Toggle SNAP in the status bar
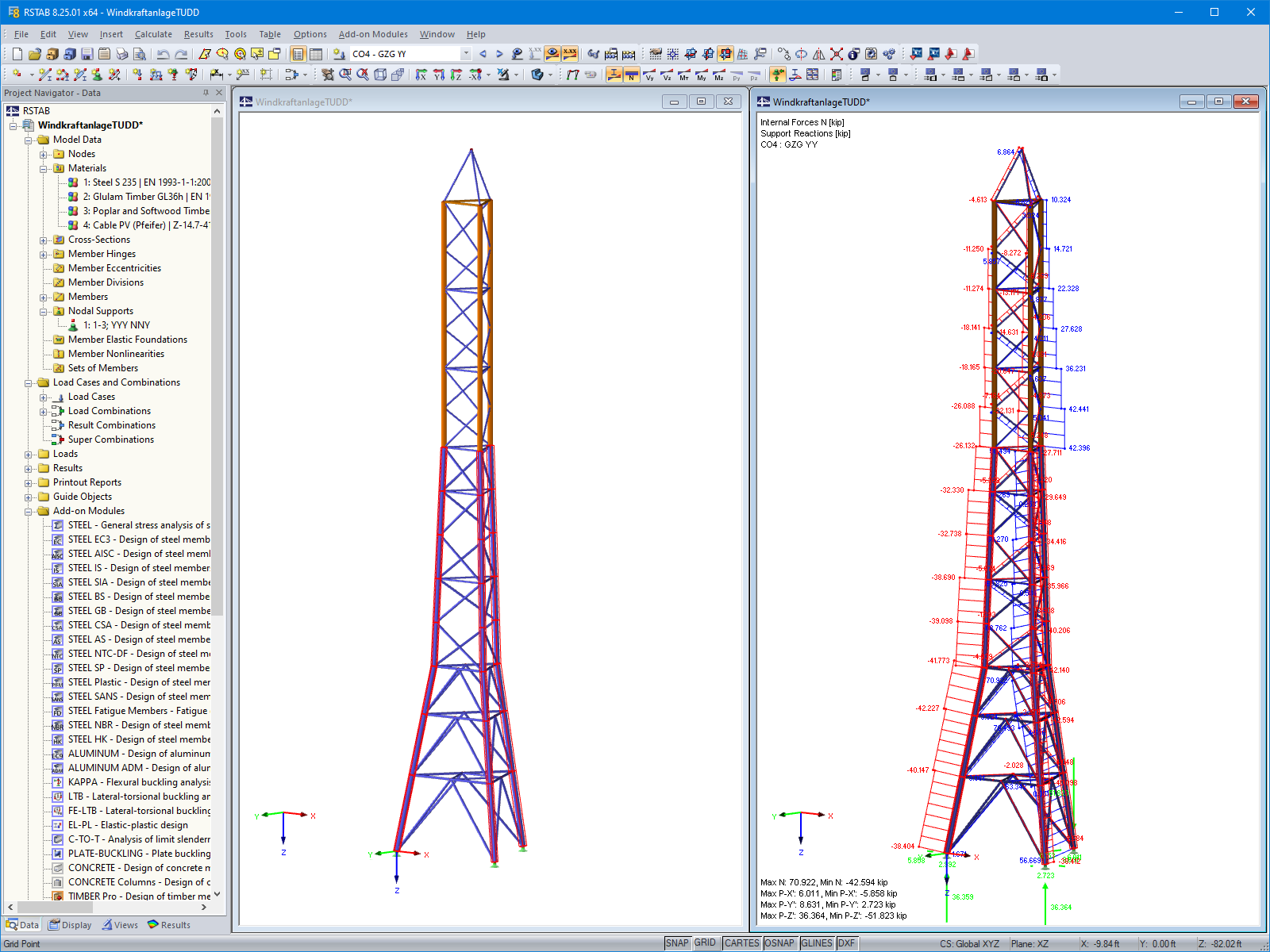The image size is (1270, 952). point(677,943)
